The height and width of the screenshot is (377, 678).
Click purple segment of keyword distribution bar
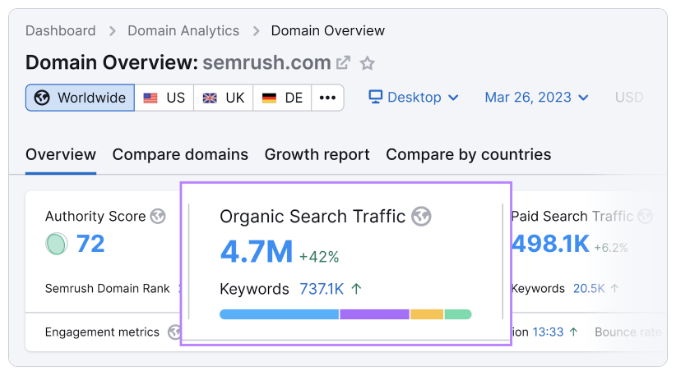374,314
